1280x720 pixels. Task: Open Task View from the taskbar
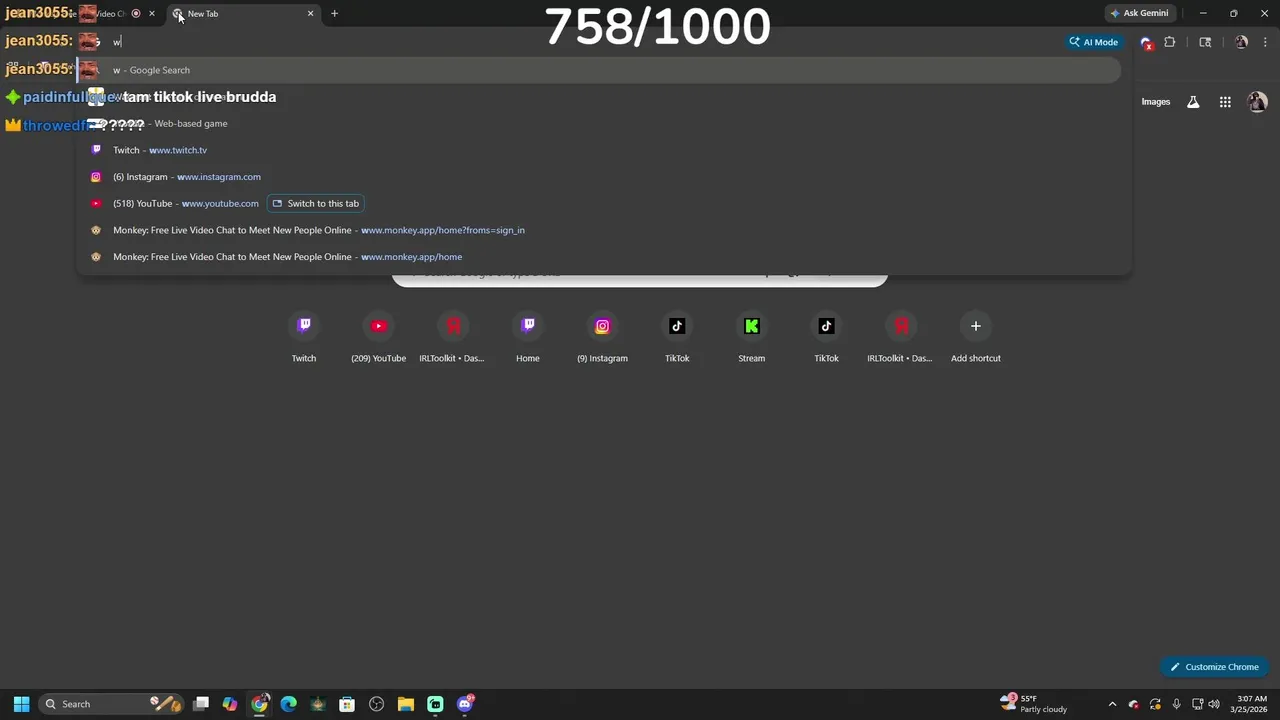[201, 704]
